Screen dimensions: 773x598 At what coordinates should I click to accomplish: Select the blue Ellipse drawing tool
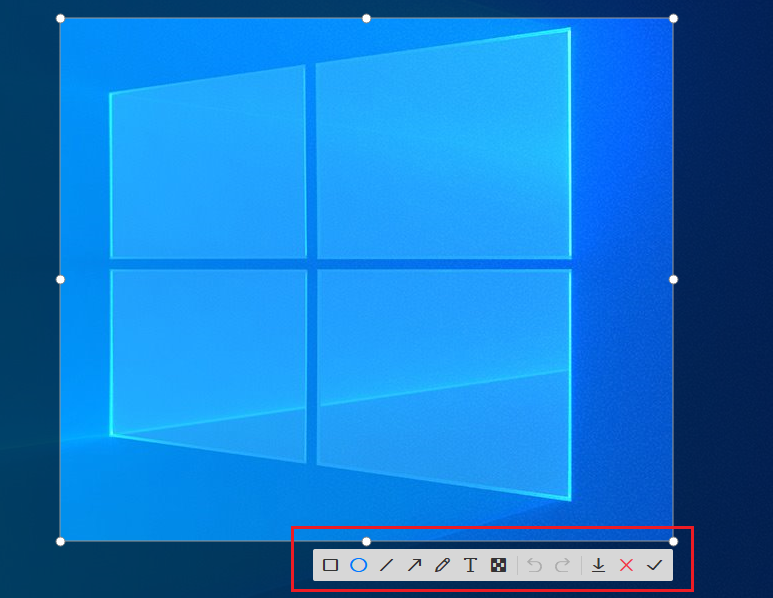pyautogui.click(x=358, y=565)
